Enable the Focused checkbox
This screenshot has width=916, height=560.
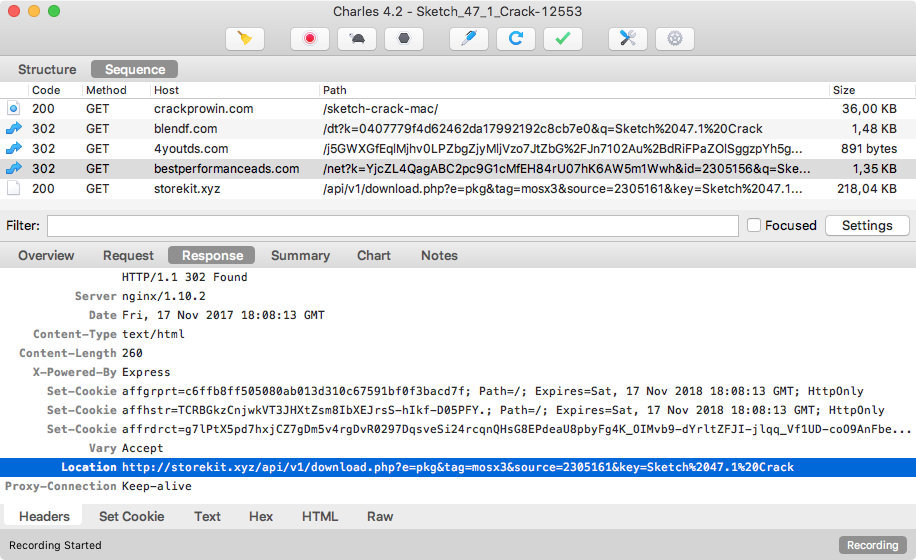point(755,226)
